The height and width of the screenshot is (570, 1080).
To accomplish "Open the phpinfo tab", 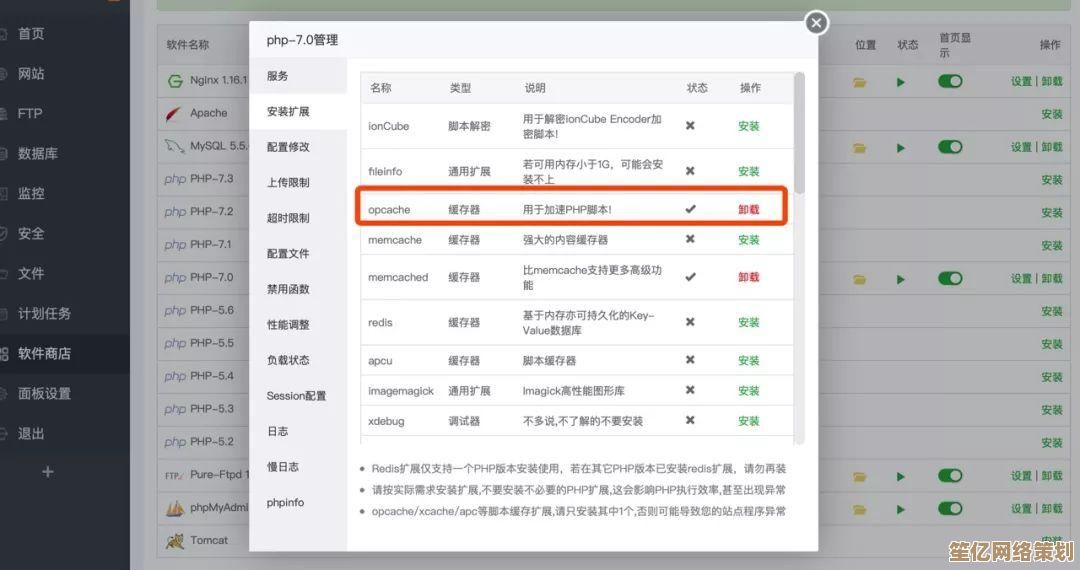I will 285,503.
